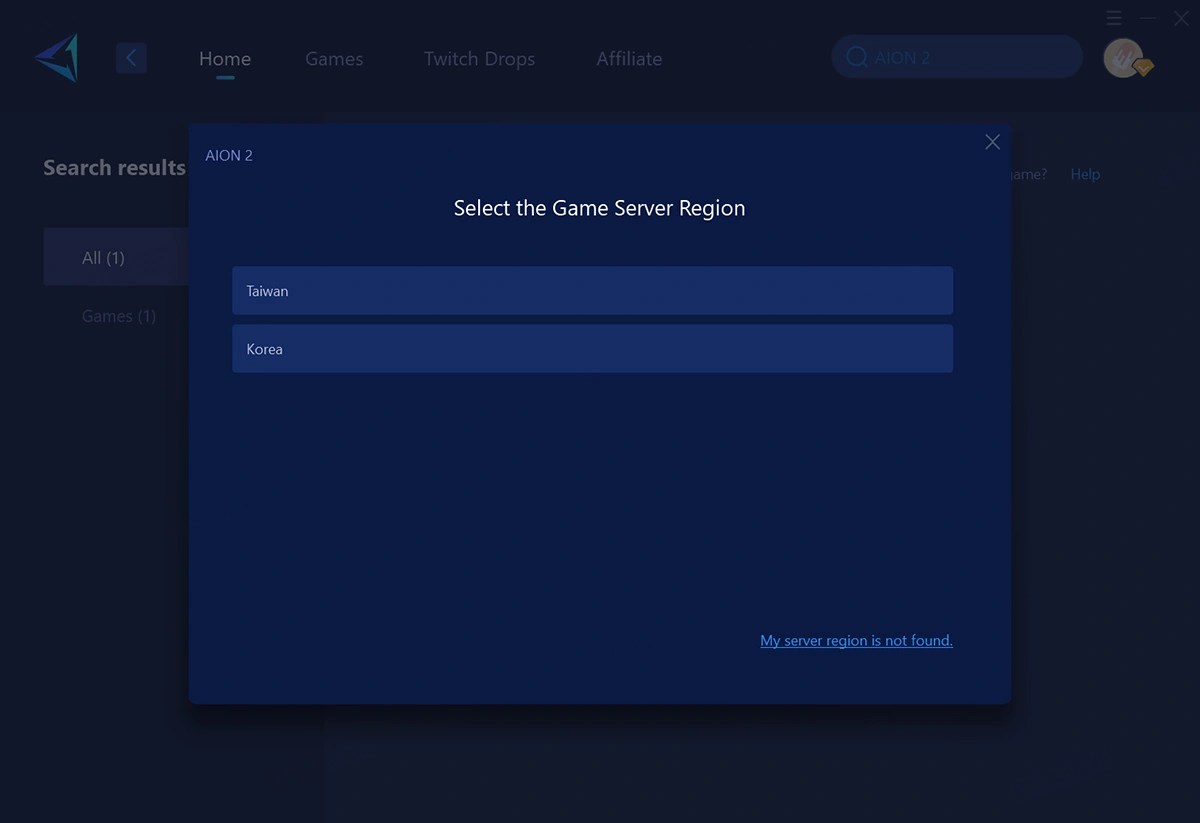Viewport: 1200px width, 823px height.
Task: Open the Help link
Action: coord(1085,174)
